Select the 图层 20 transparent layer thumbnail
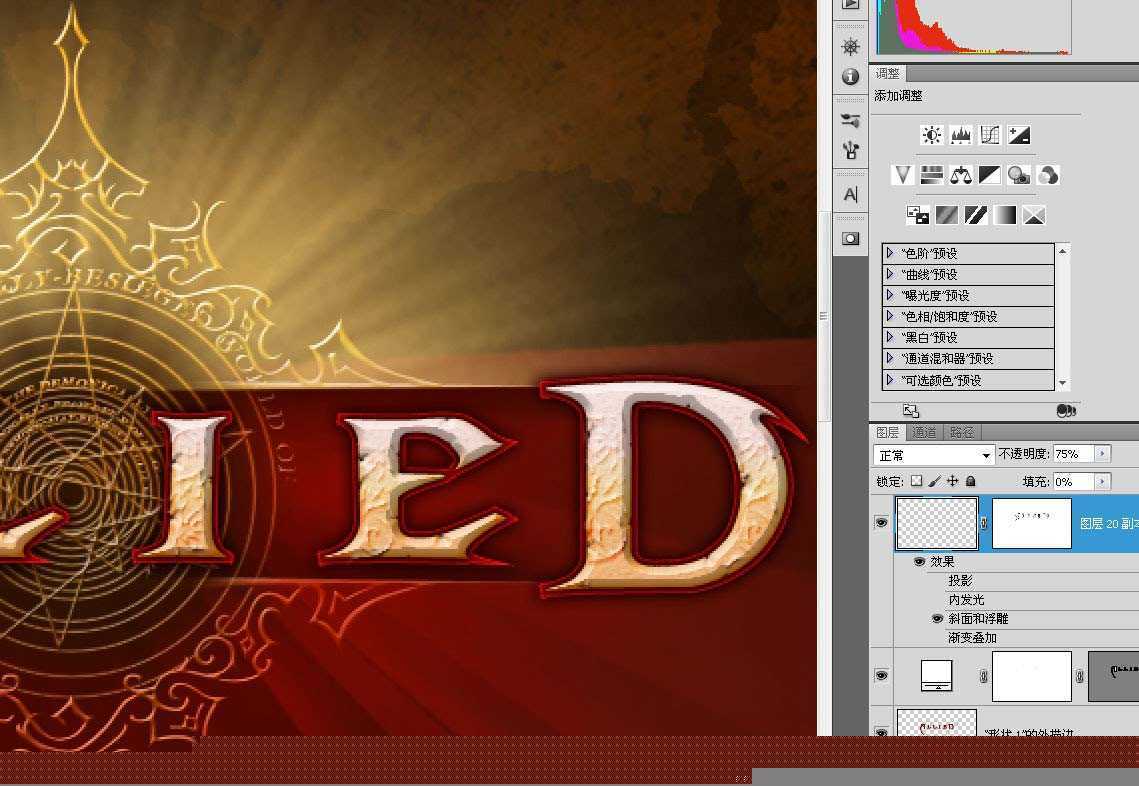 tap(937, 523)
